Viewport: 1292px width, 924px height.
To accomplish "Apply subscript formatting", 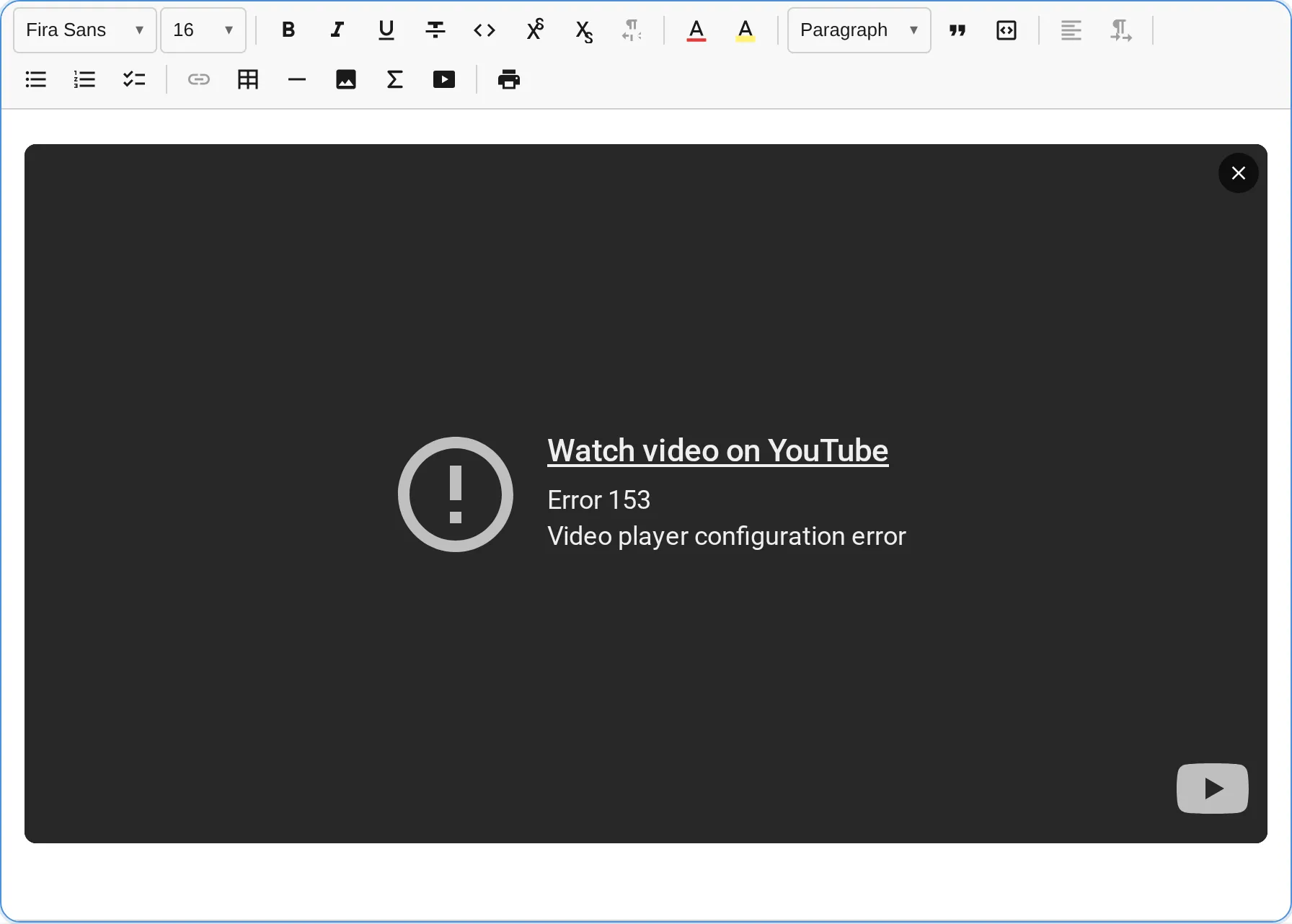I will click(584, 30).
